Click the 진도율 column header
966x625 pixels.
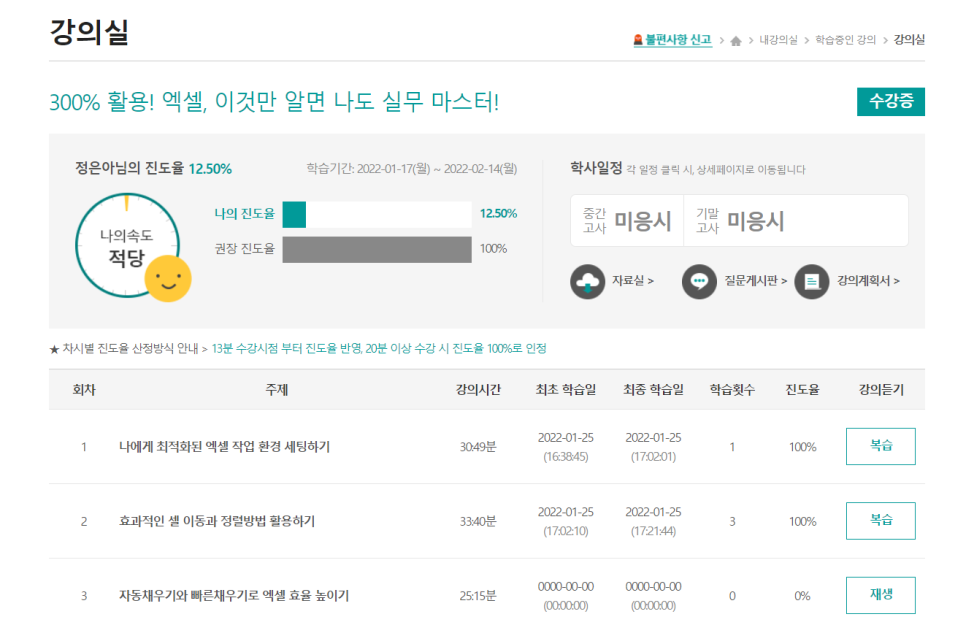click(802, 390)
